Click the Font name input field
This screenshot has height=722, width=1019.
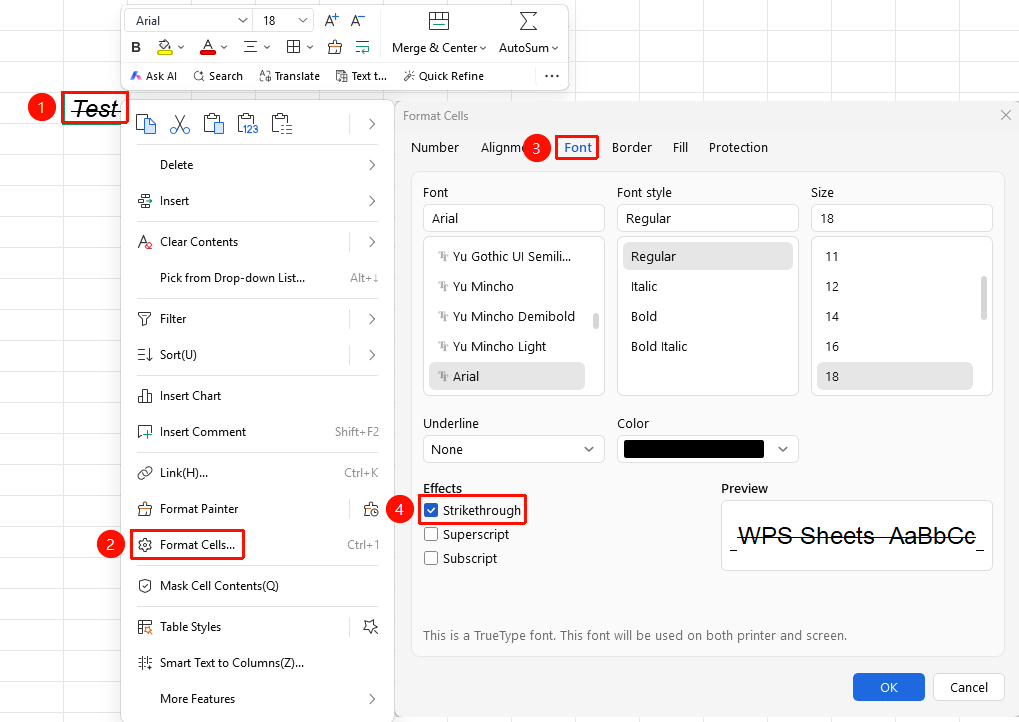513,218
